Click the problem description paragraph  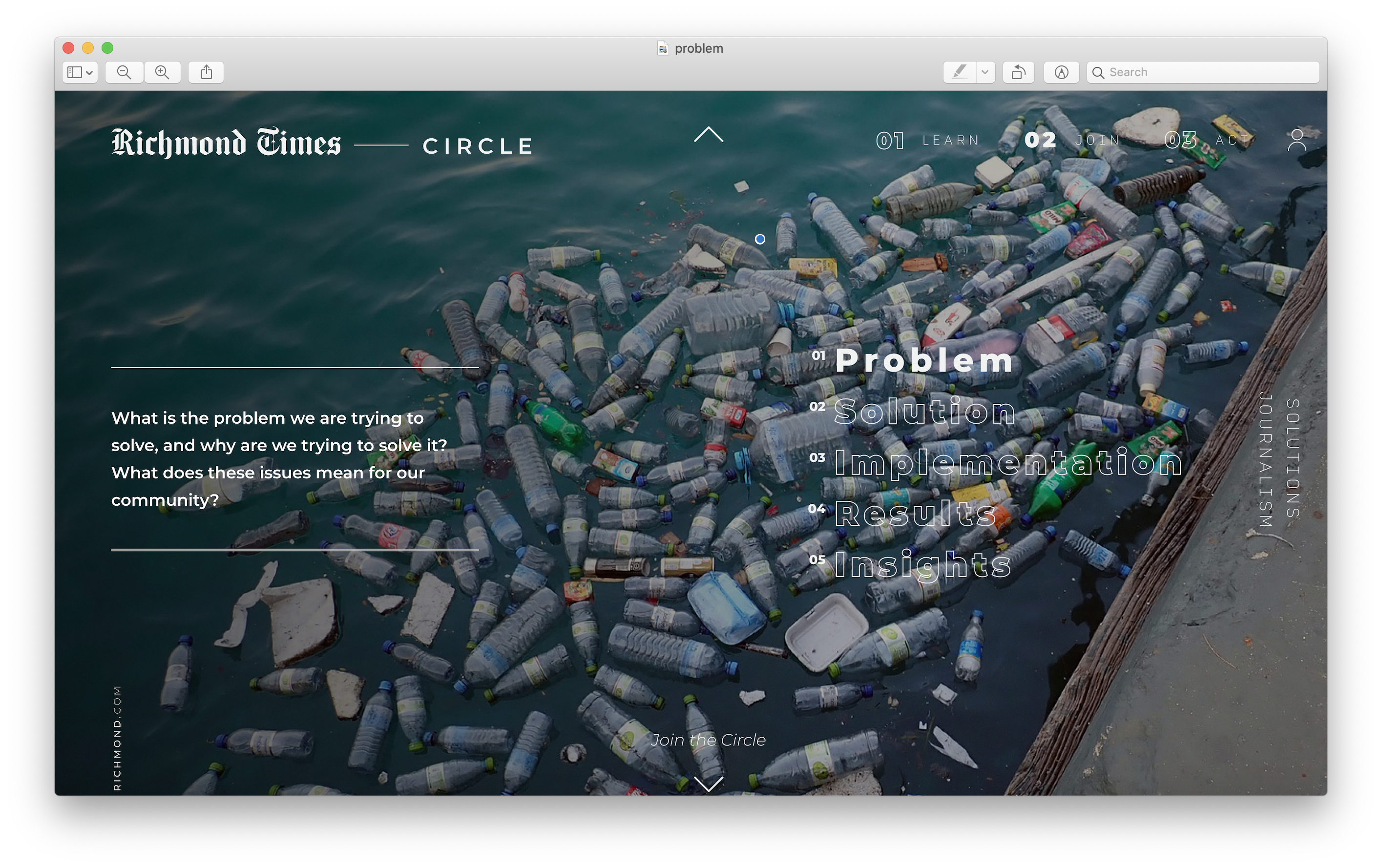(279, 459)
